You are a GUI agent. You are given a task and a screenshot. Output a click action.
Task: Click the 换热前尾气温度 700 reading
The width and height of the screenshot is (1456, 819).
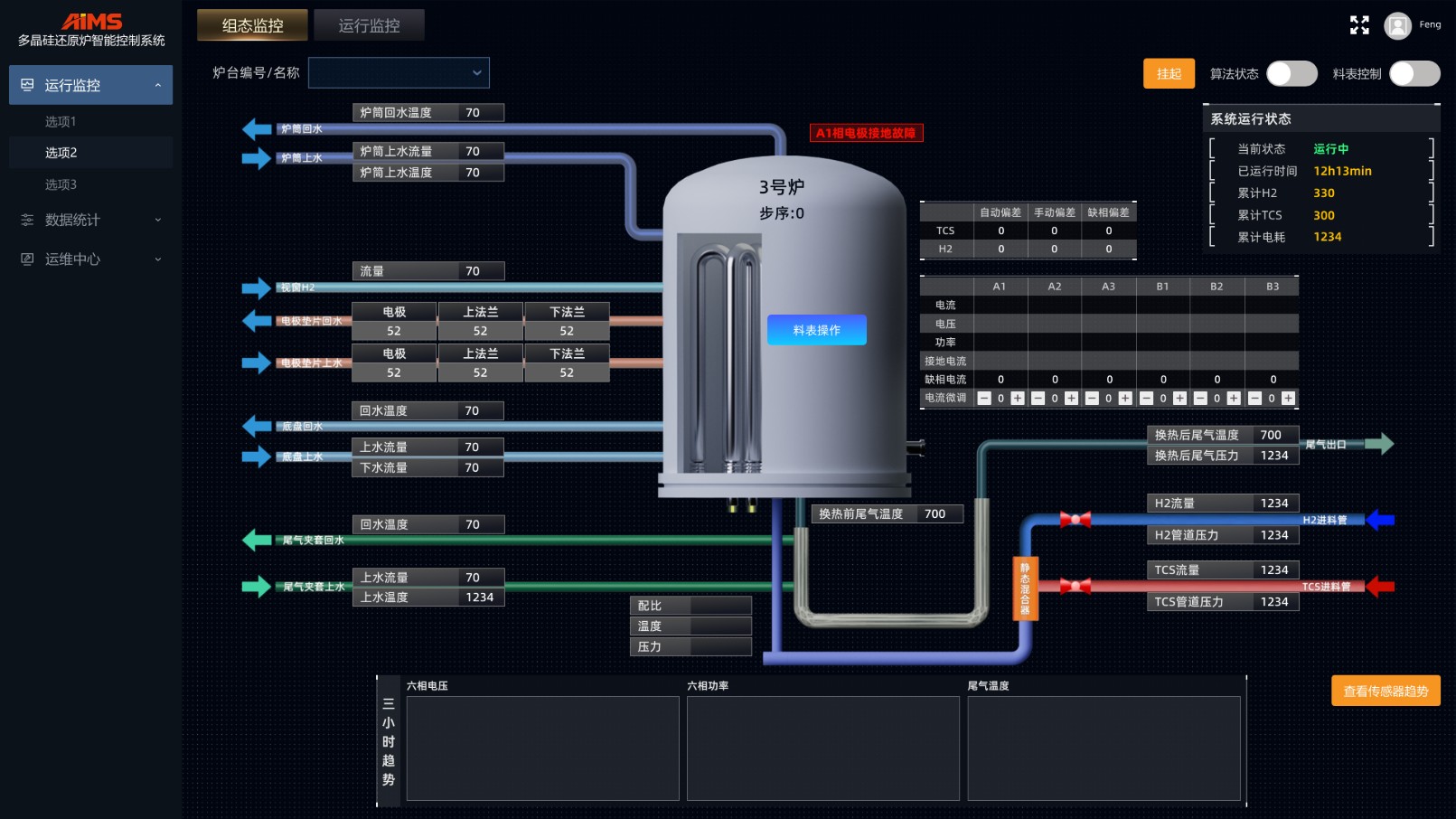888,513
